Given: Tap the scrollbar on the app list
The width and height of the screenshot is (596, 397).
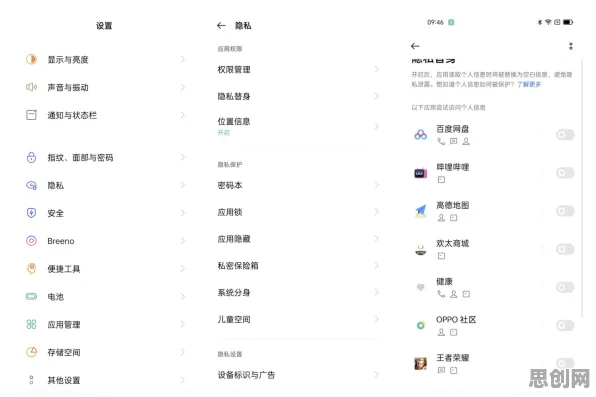Looking at the screenshot, I should tap(582, 188).
